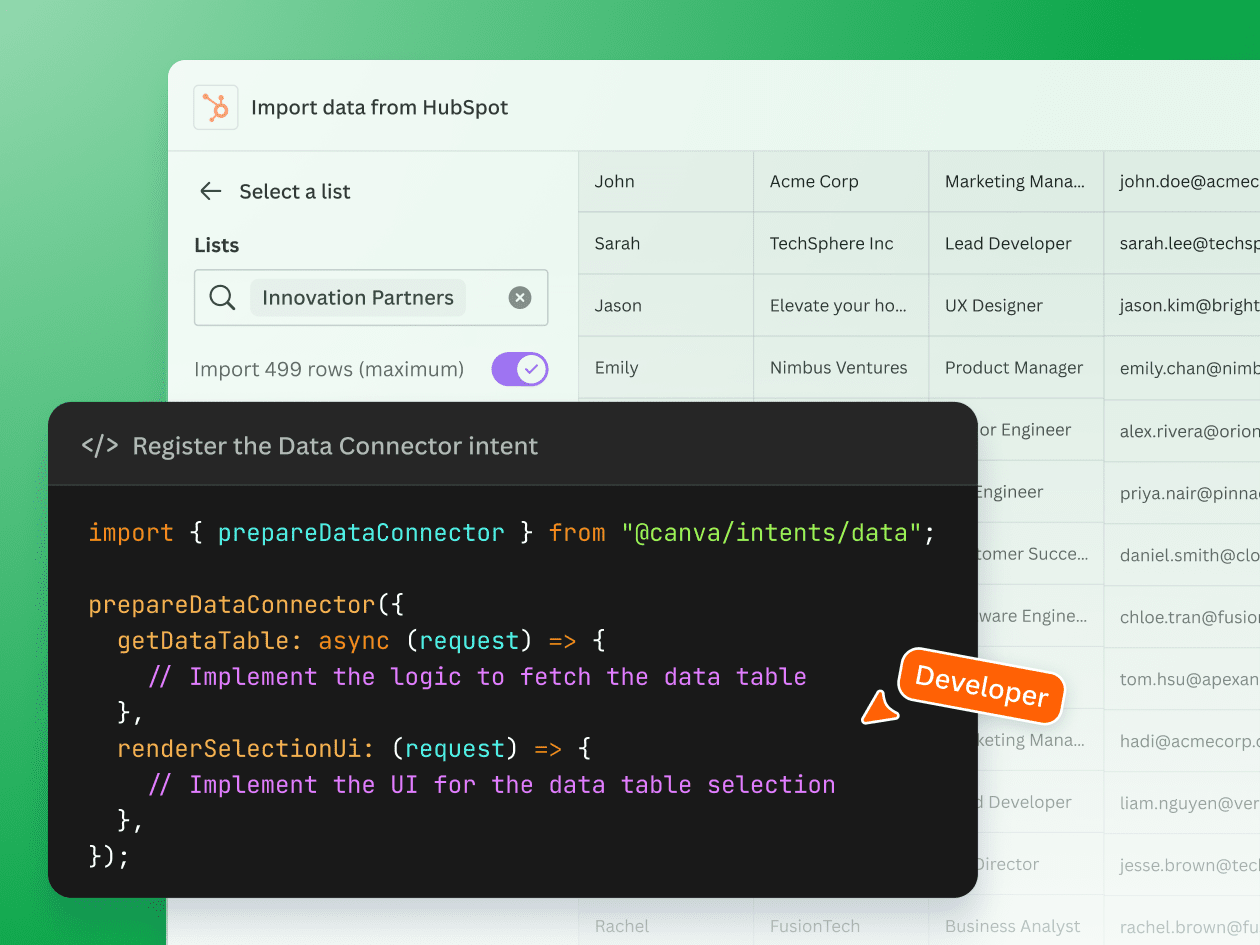Click the import prepareDataConnector code line
This screenshot has height=945, width=1260.
tap(512, 533)
